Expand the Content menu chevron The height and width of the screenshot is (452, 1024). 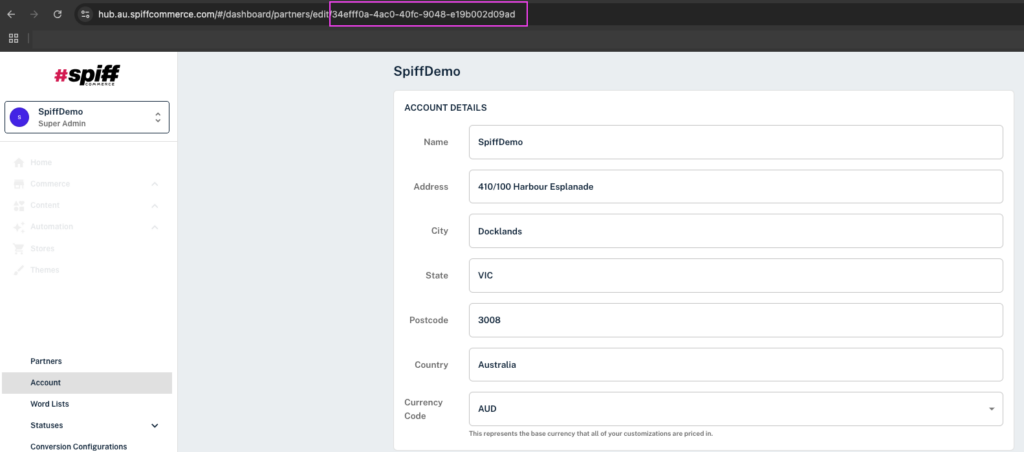[155, 206]
